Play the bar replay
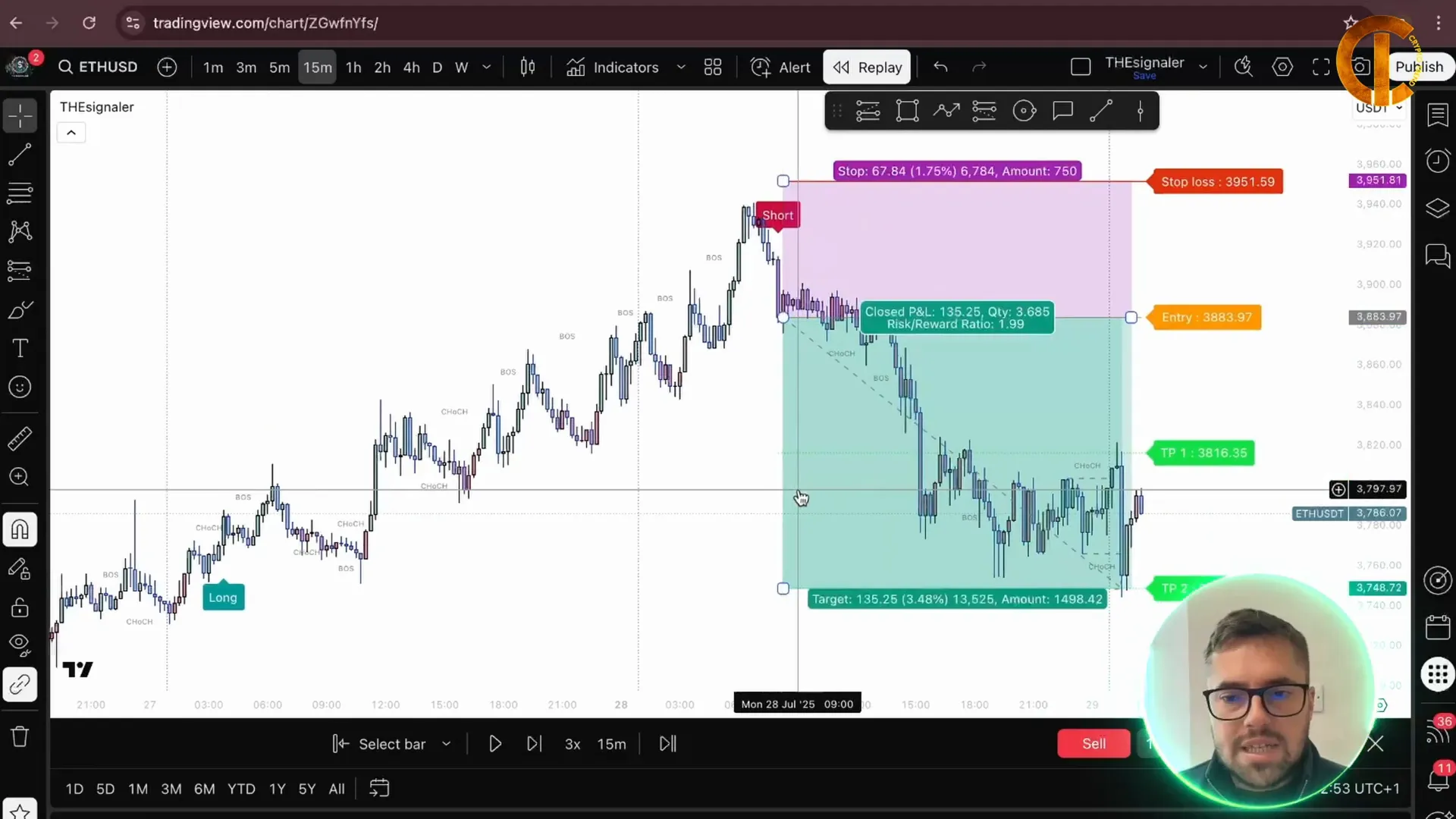The width and height of the screenshot is (1456, 819). pos(495,744)
